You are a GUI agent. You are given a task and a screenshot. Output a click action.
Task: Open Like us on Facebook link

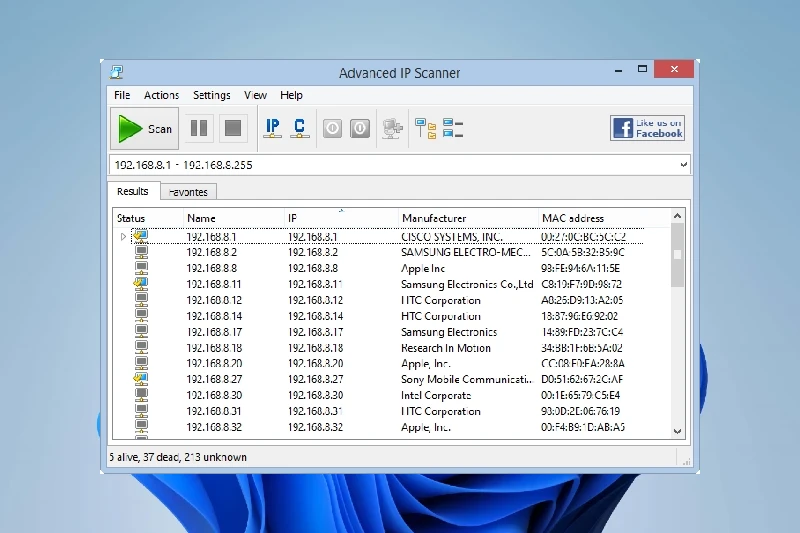(647, 128)
